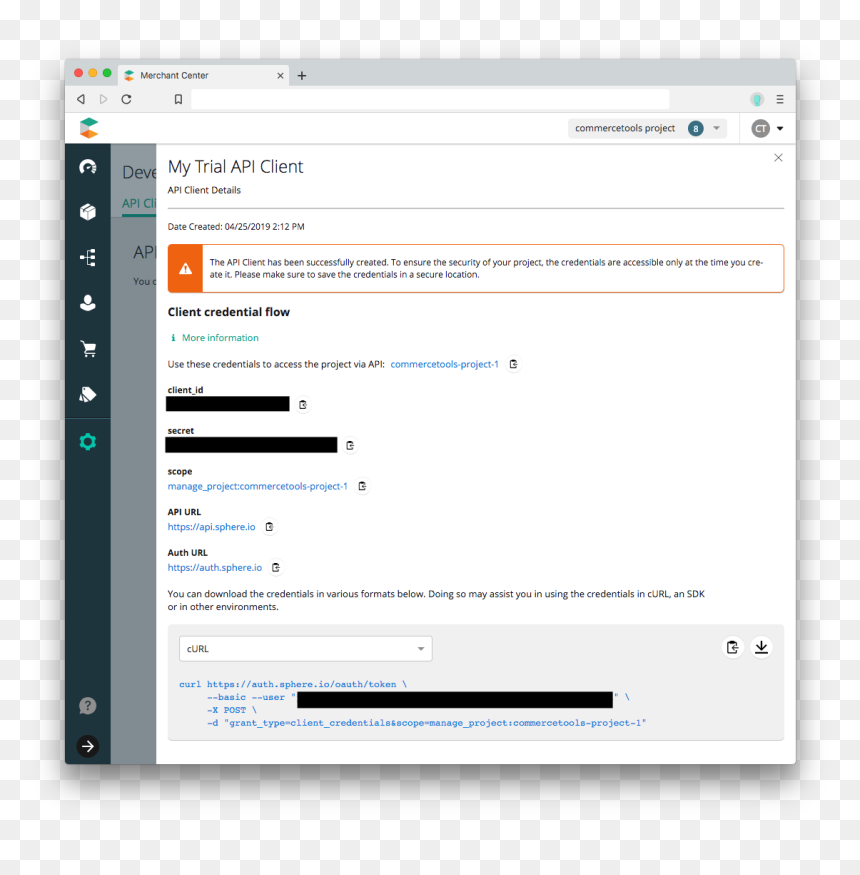Open the Categories tree icon in sidebar

[x=88, y=258]
